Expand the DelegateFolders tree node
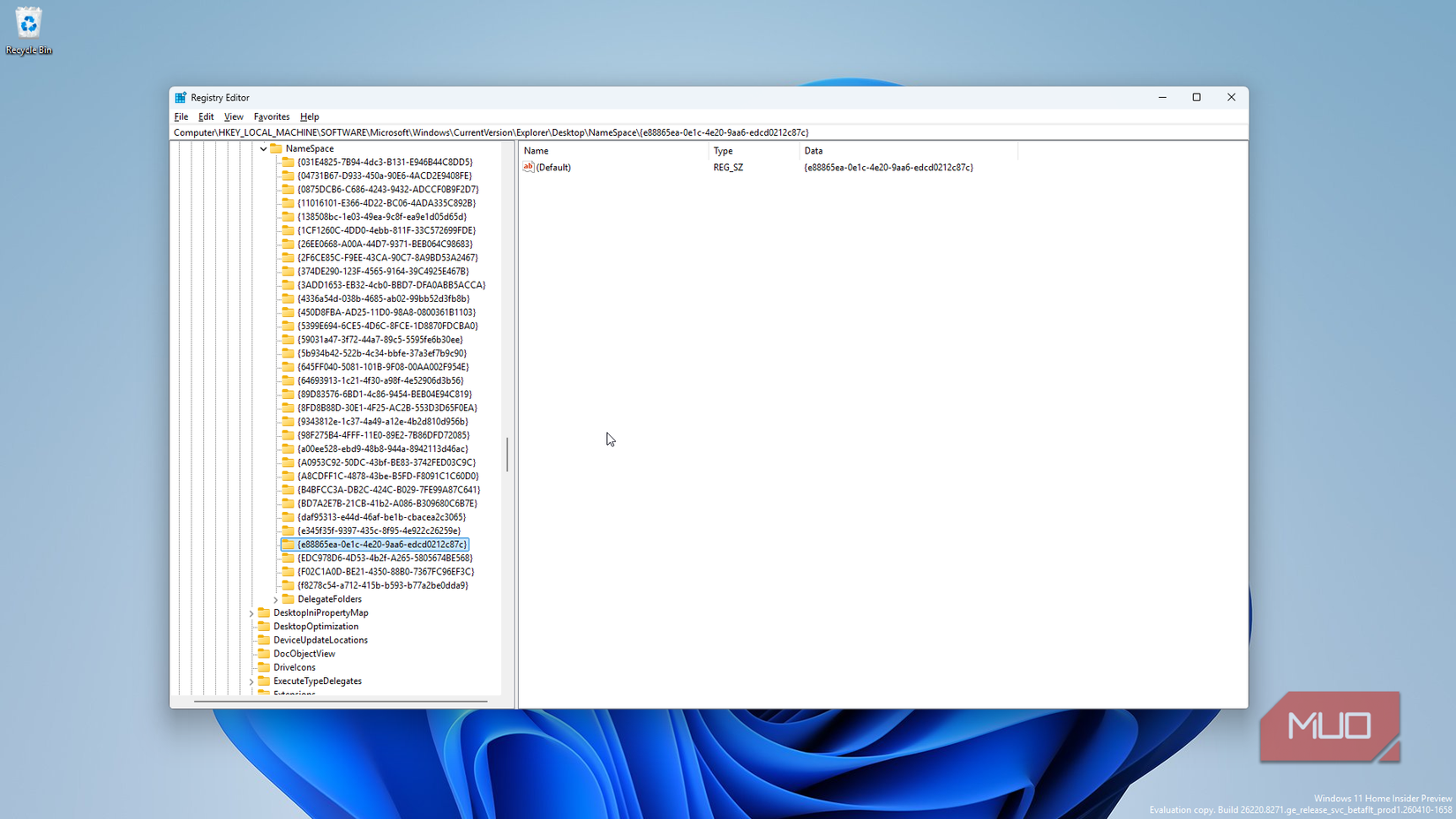Screen dimensions: 1456x819 point(275,599)
